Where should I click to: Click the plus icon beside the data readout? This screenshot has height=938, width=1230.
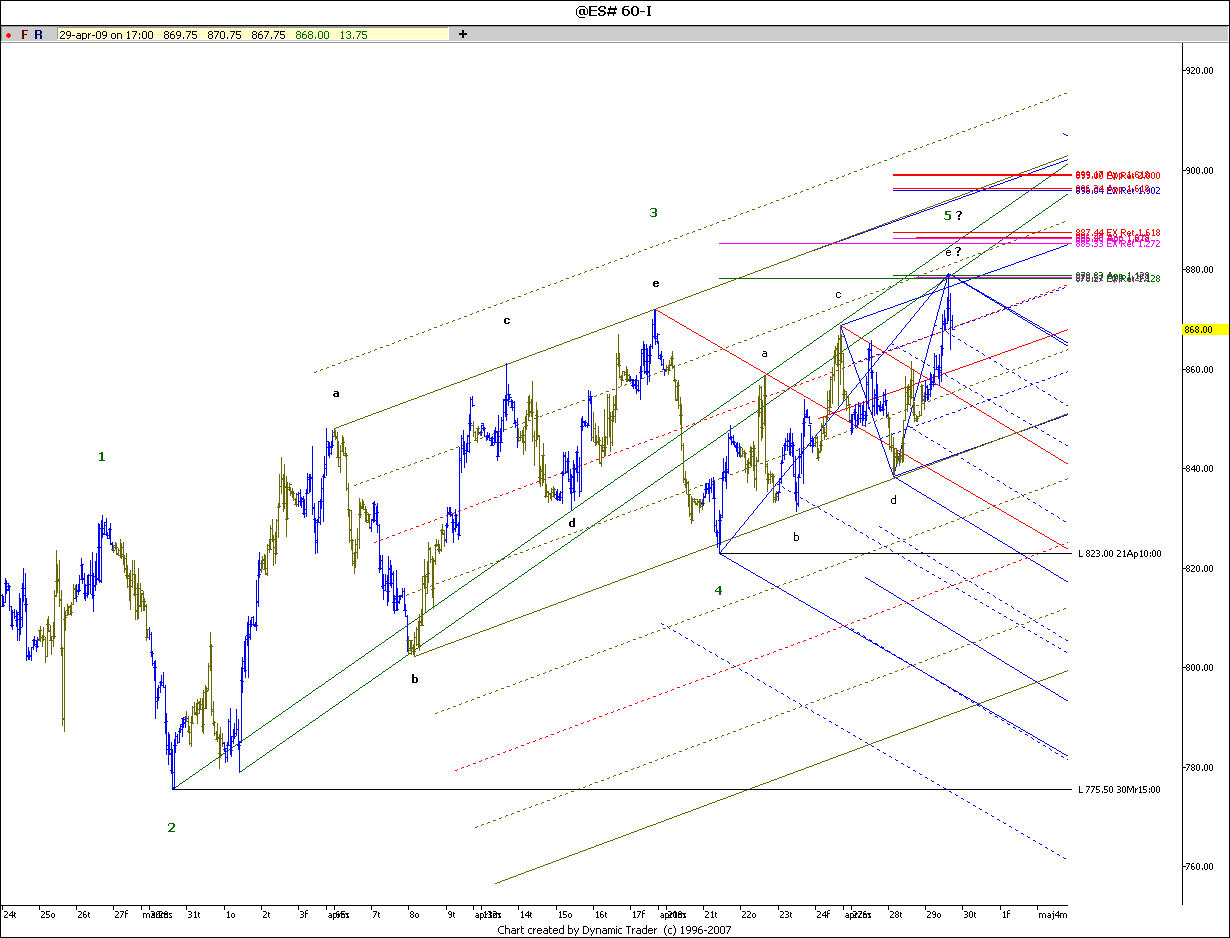point(463,34)
